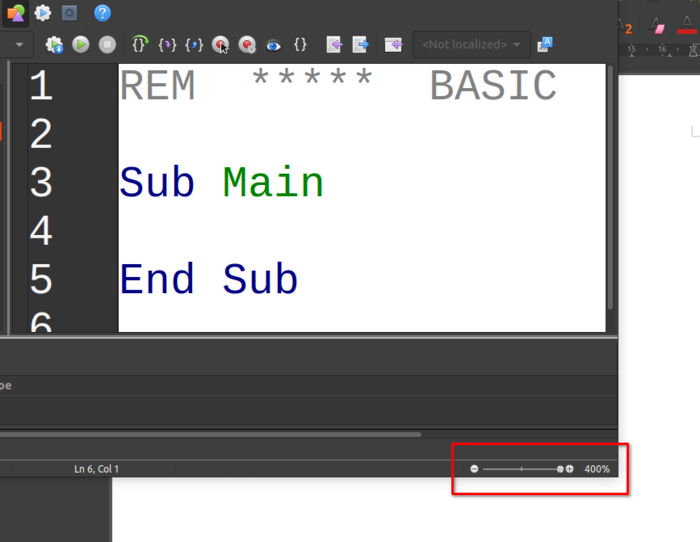700x542 pixels.
Task: Click the Insert BASIC Source icon
Action: coord(334,45)
